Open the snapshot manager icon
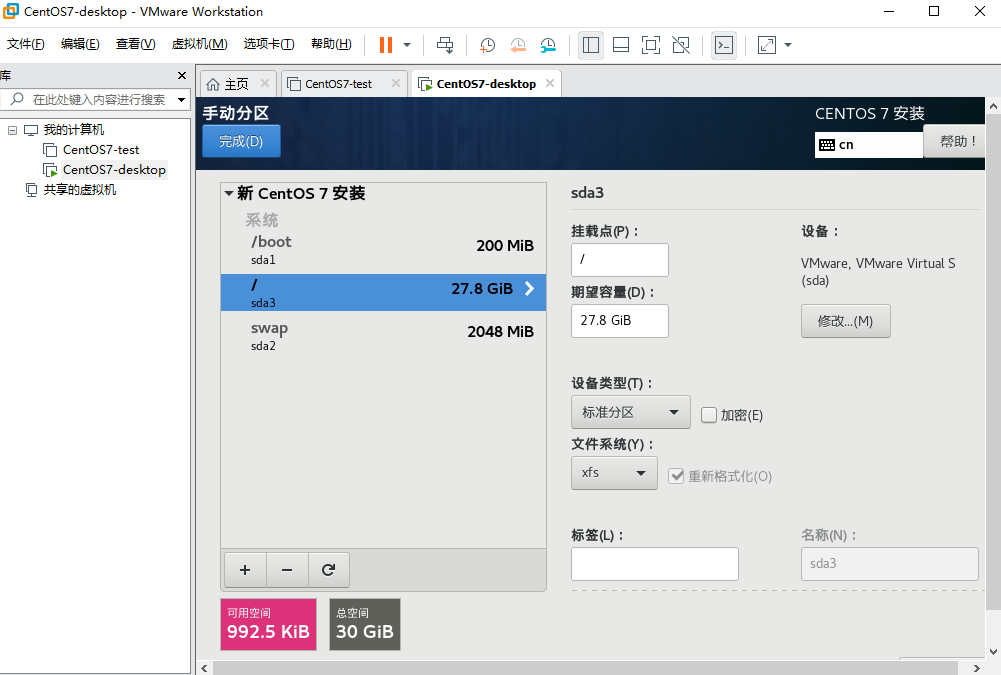Viewport: 1001px width, 675px height. (548, 45)
